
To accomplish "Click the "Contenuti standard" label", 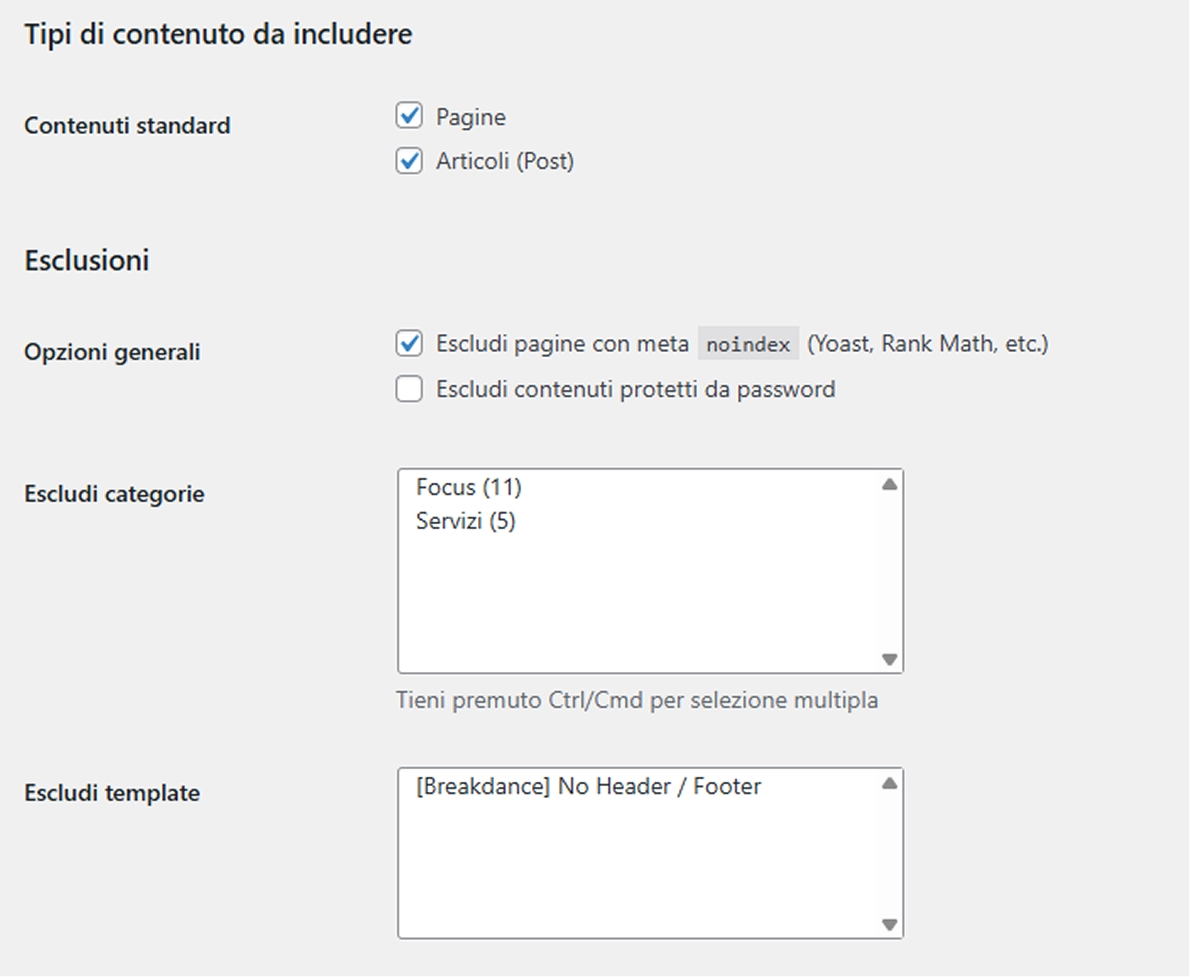I will [x=127, y=125].
